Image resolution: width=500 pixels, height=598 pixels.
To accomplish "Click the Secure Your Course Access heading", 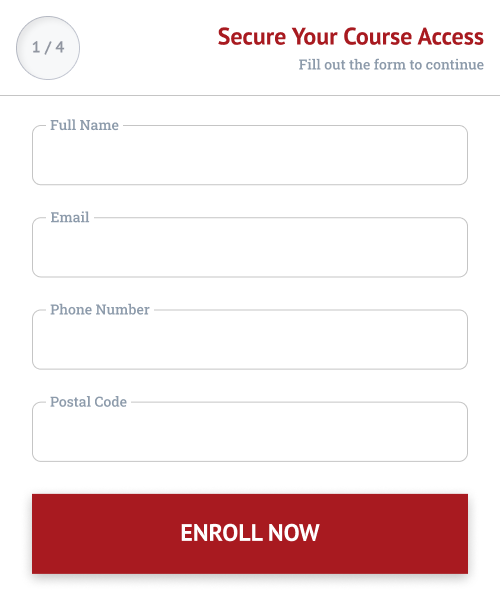I will click(x=350, y=37).
